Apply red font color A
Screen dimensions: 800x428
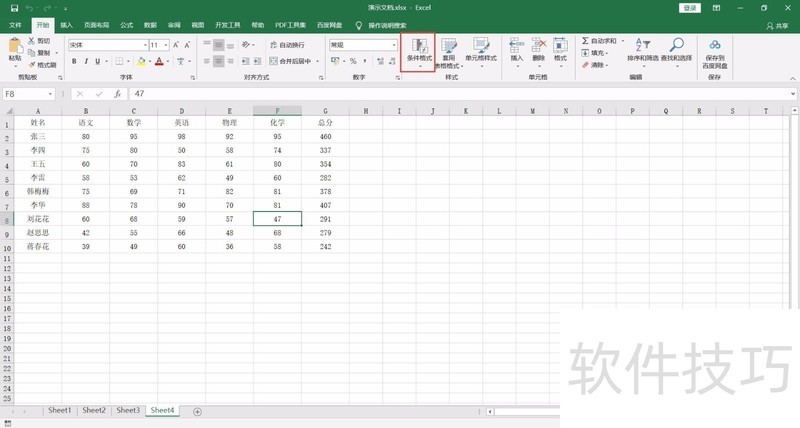[x=159, y=61]
